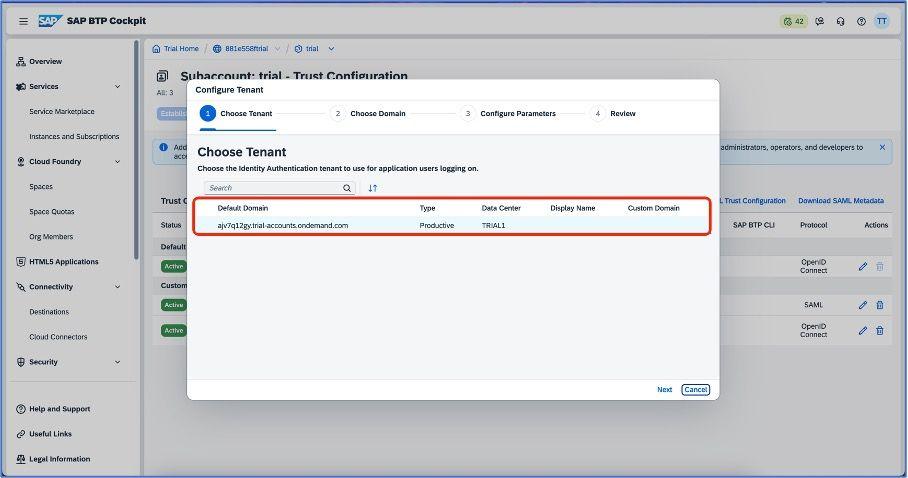Click the Data Center column header

click(x=501, y=208)
